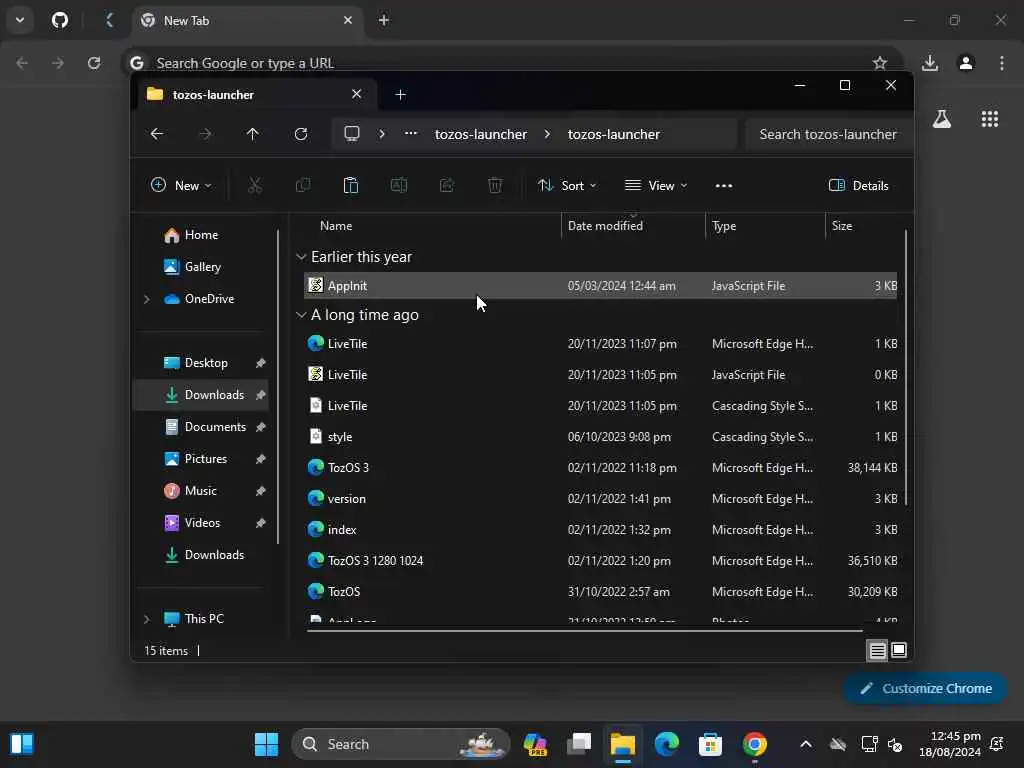This screenshot has height=768, width=1024.
Task: Expand This PC in navigation pane
Action: [146, 619]
